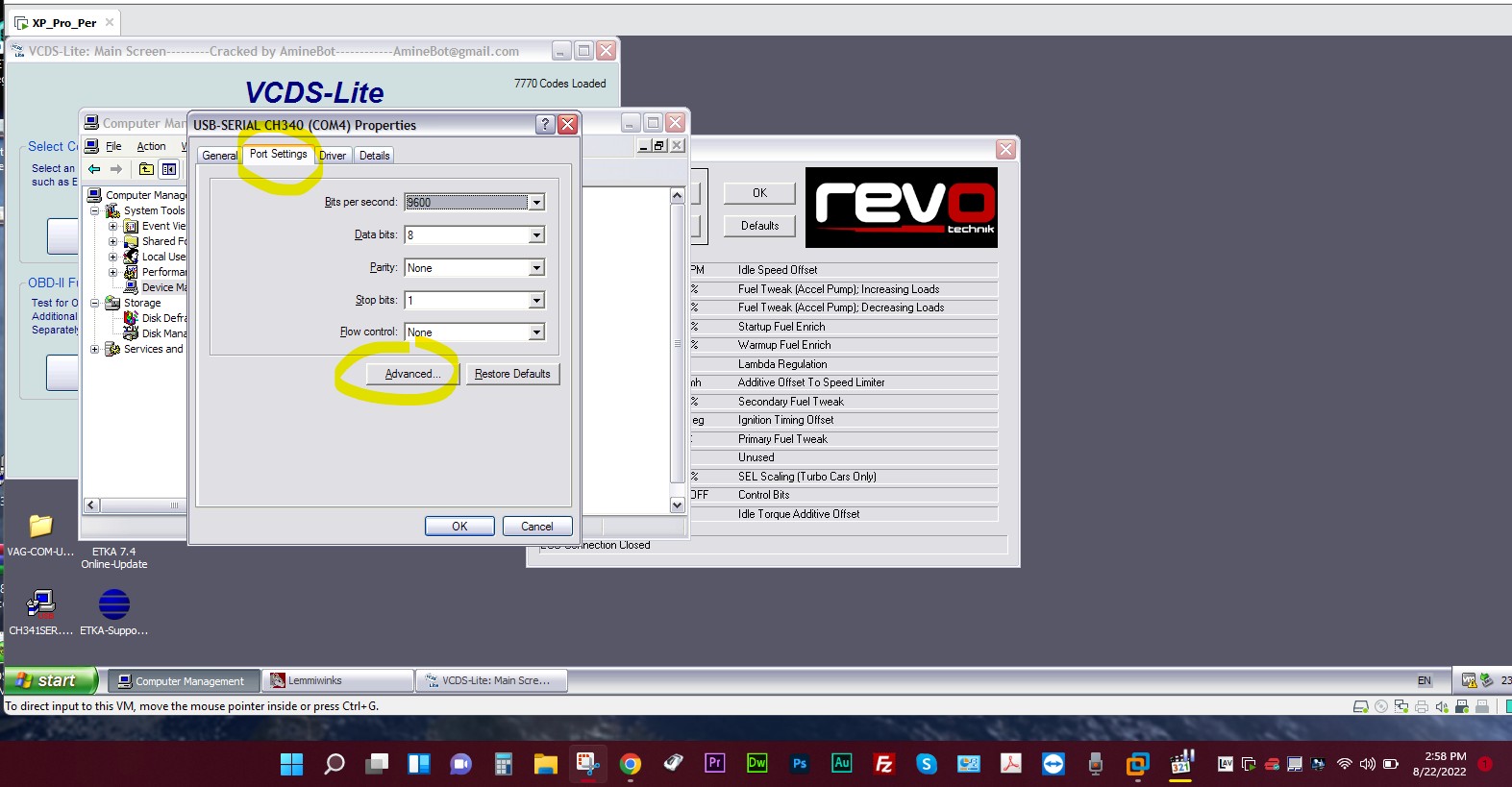
Task: Click the VMware Workstation taskbar icon
Action: 1138,764
